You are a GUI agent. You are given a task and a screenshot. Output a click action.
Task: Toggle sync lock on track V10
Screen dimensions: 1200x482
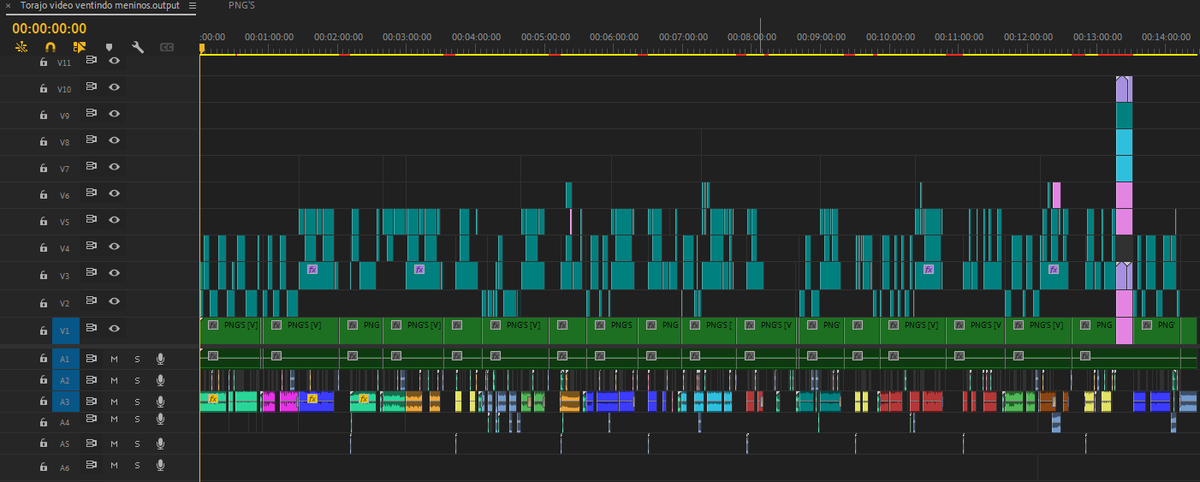(x=91, y=88)
